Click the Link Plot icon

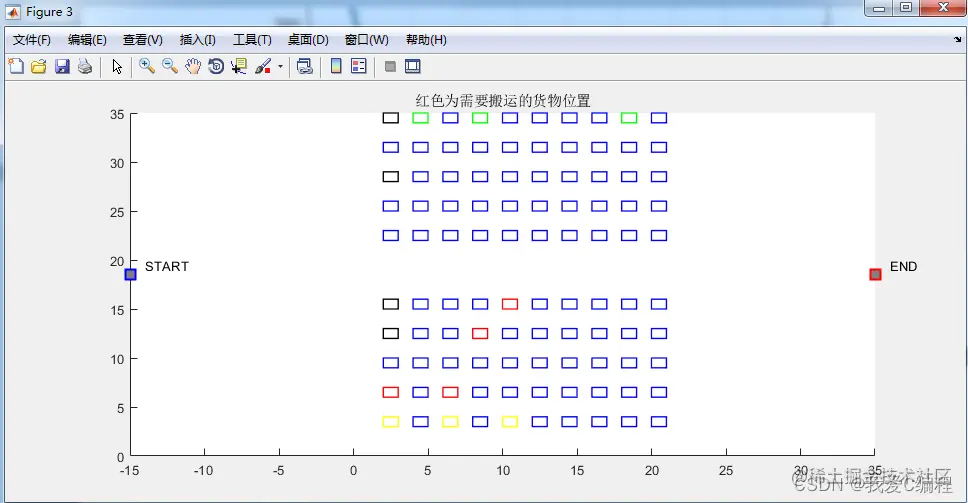[x=304, y=66]
